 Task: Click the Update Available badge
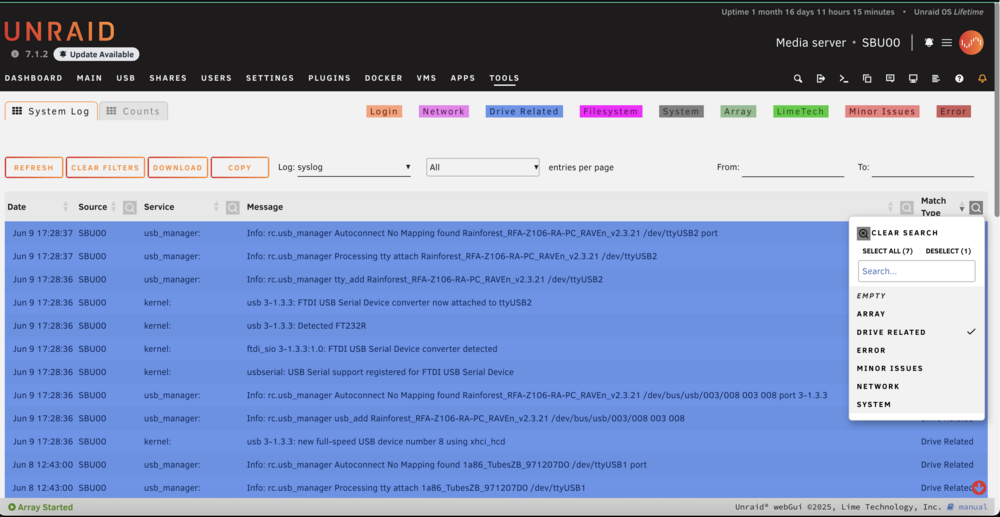[x=96, y=54]
